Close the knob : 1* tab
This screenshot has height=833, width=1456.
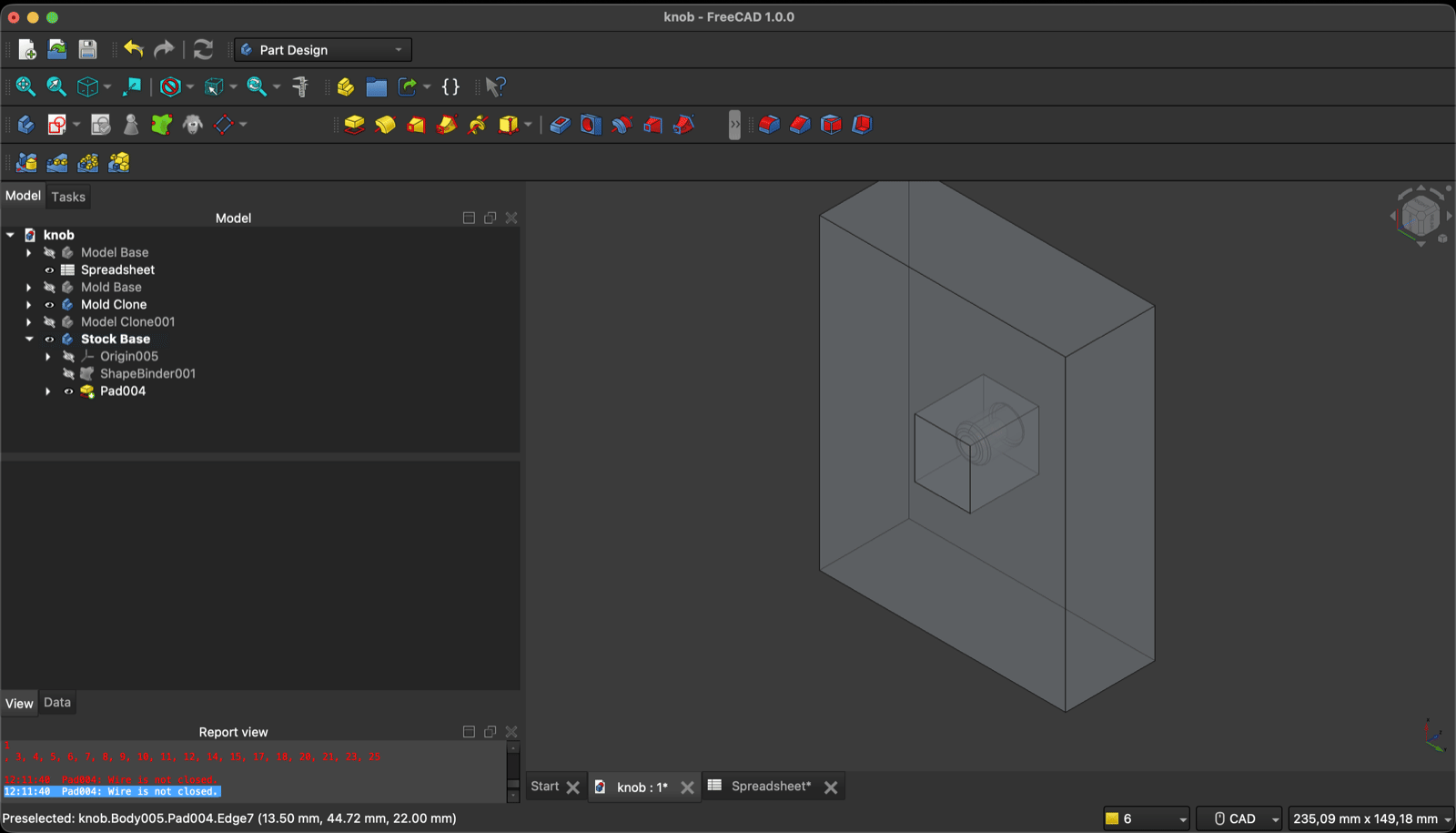(x=688, y=787)
